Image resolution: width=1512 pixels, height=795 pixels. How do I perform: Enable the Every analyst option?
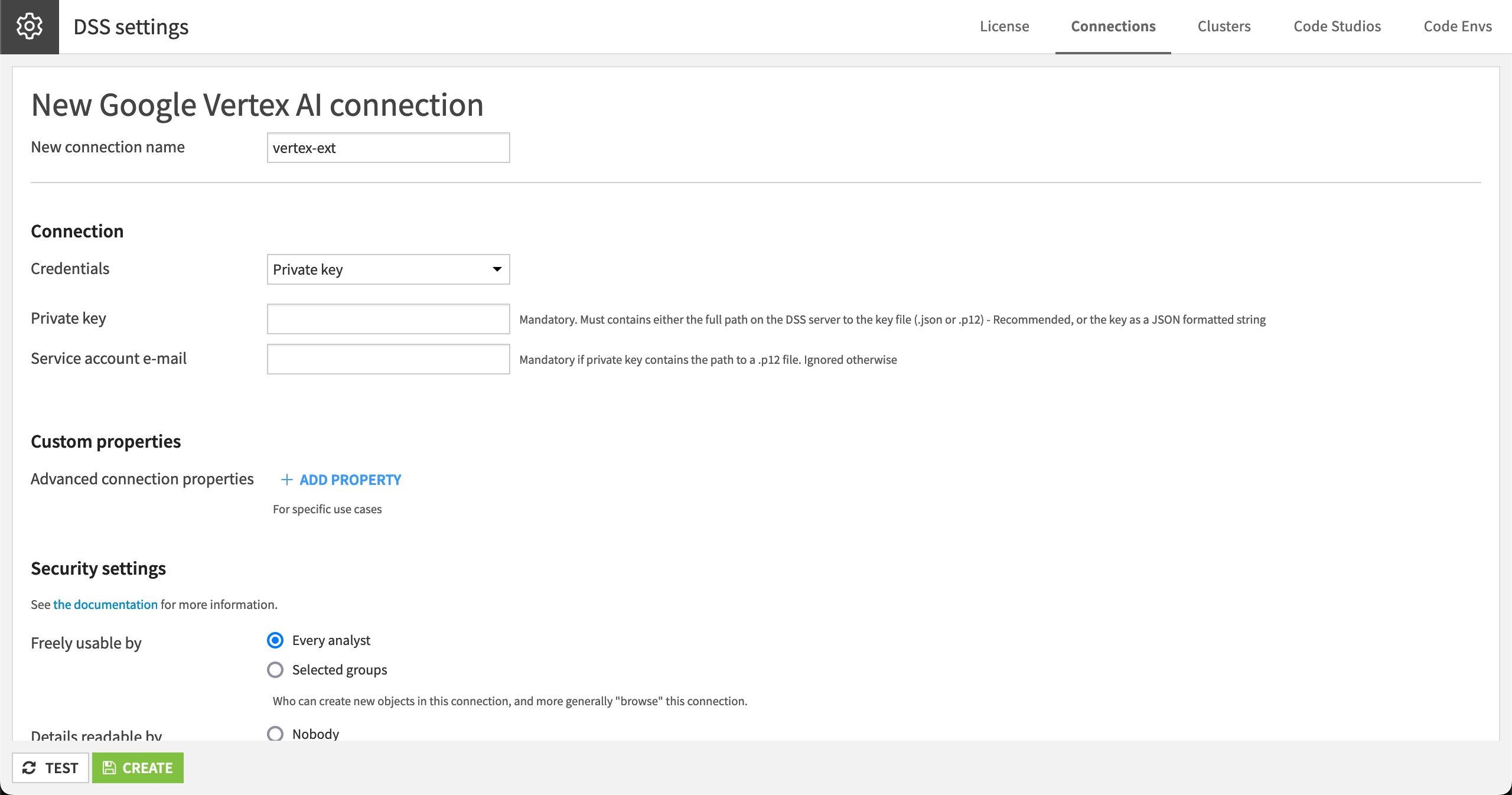coord(275,640)
